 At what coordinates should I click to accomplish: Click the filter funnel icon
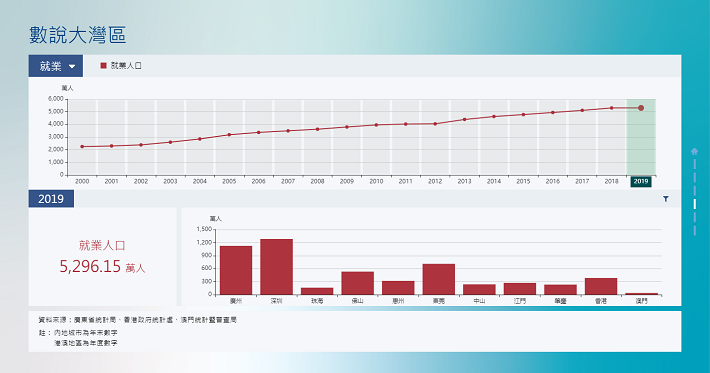tap(666, 199)
